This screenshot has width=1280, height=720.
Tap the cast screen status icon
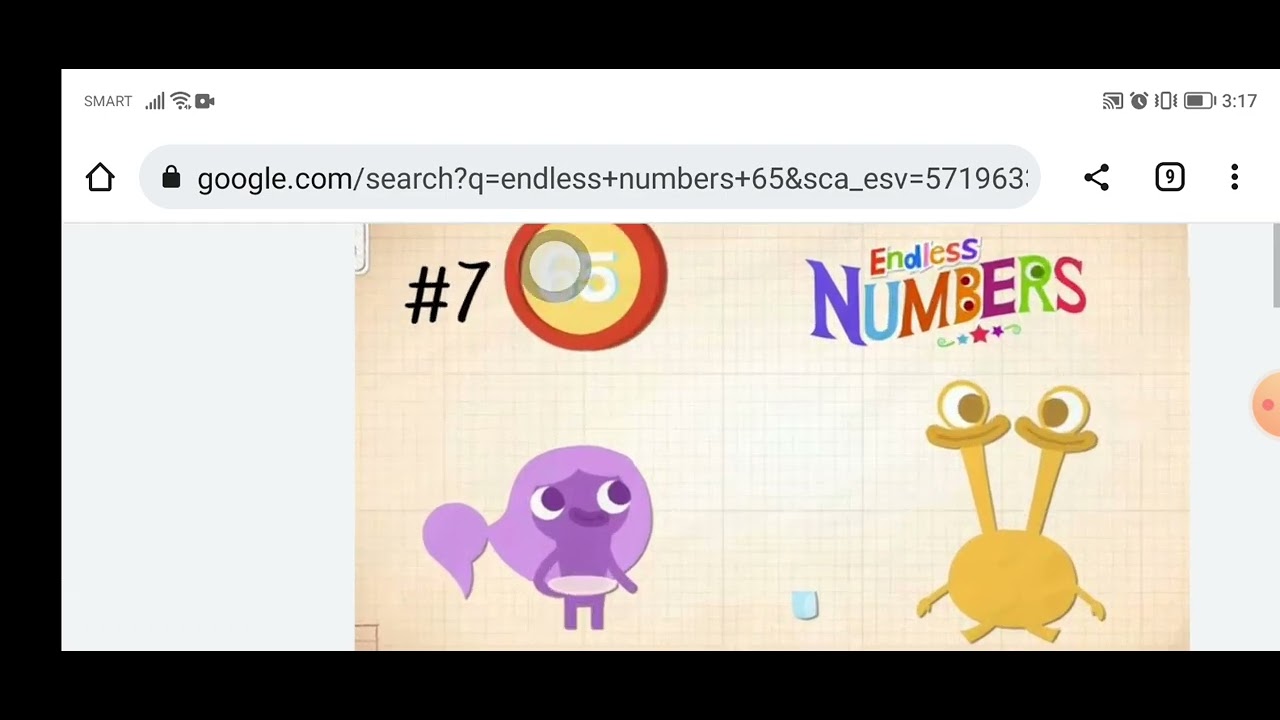click(x=1112, y=101)
